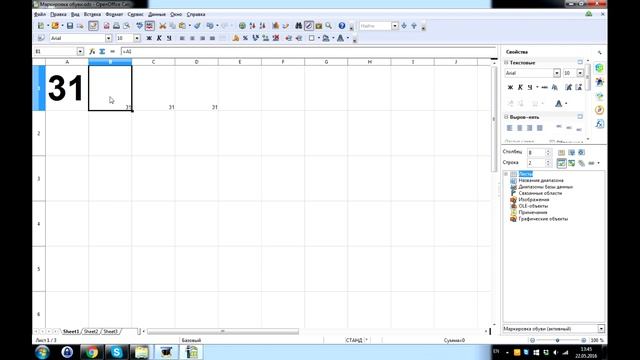
Task: Toggle Italic in formatting toolbar
Action: (x=159, y=38)
